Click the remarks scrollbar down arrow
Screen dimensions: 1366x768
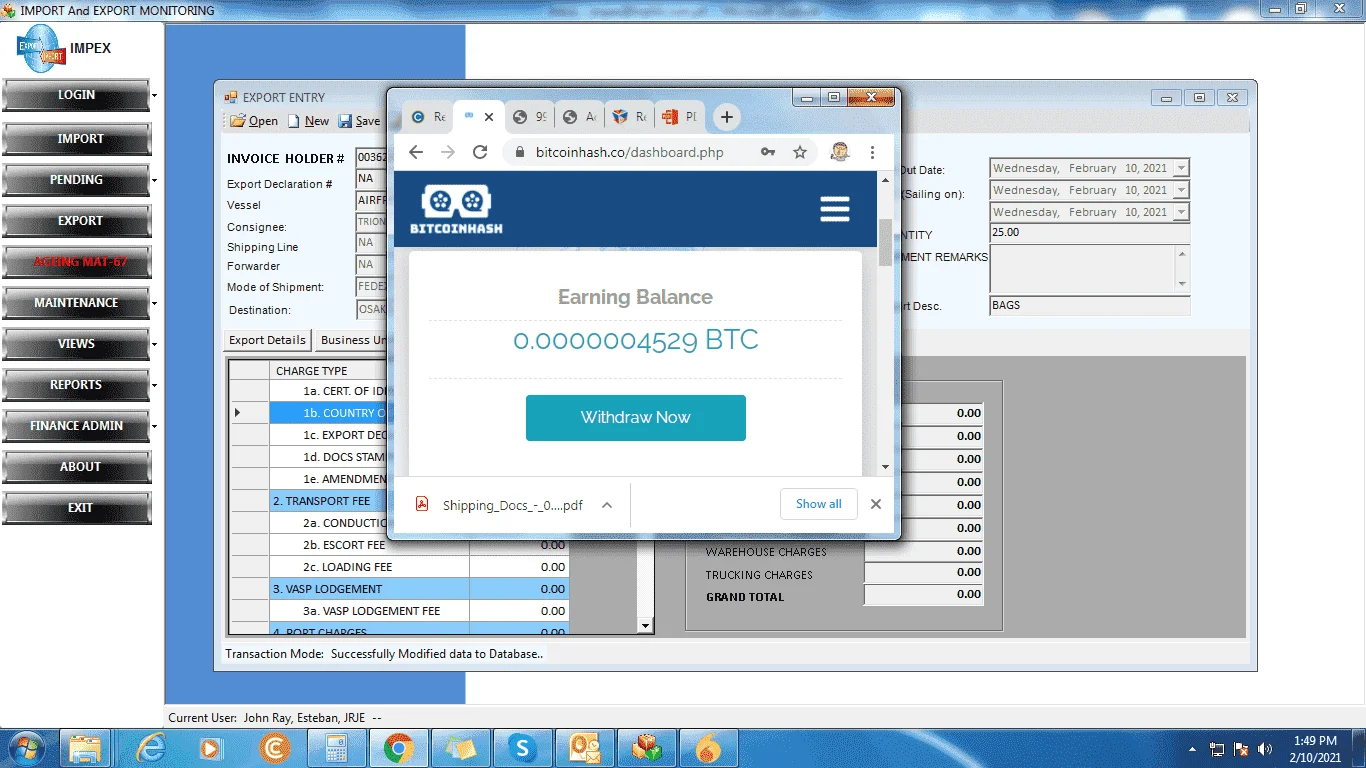coord(1182,284)
